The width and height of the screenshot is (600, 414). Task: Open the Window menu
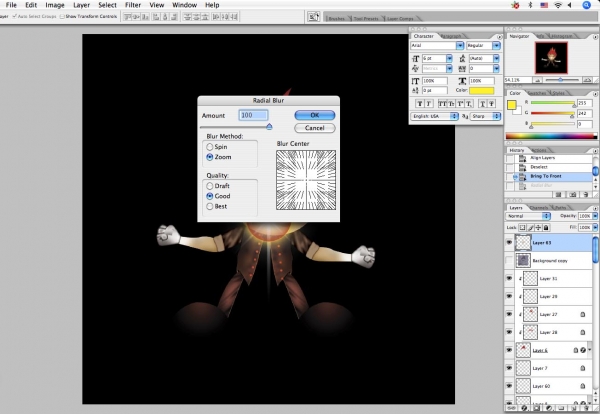click(184, 5)
